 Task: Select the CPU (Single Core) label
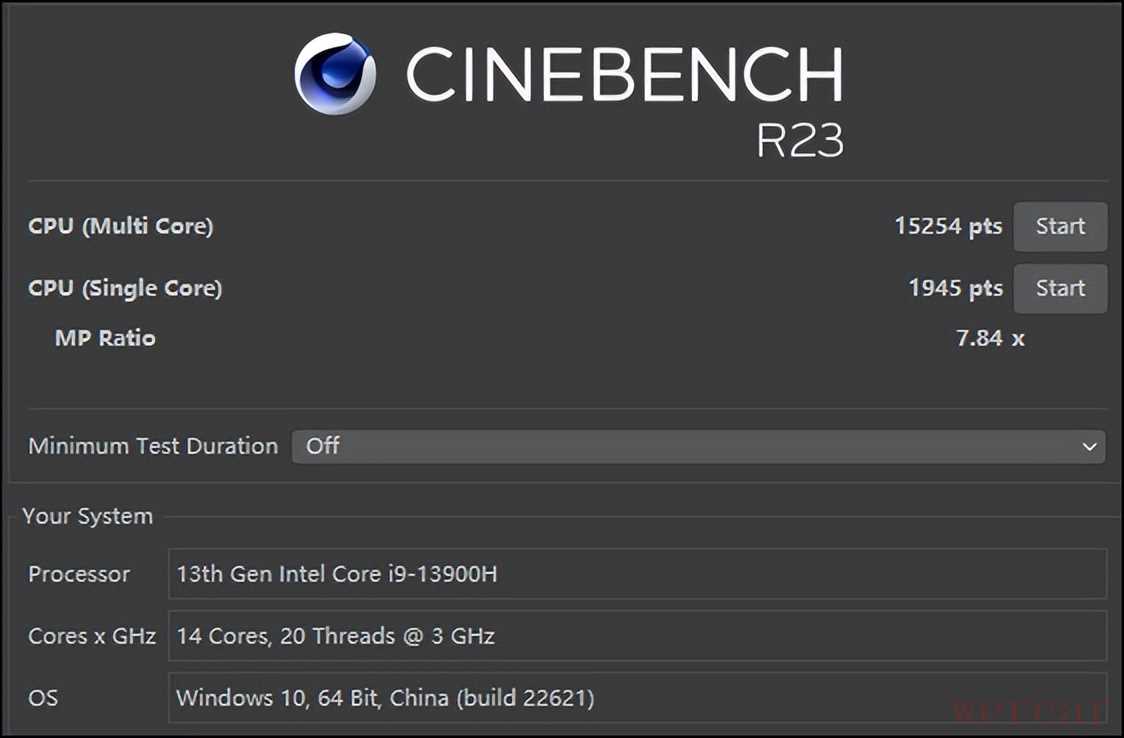[125, 288]
